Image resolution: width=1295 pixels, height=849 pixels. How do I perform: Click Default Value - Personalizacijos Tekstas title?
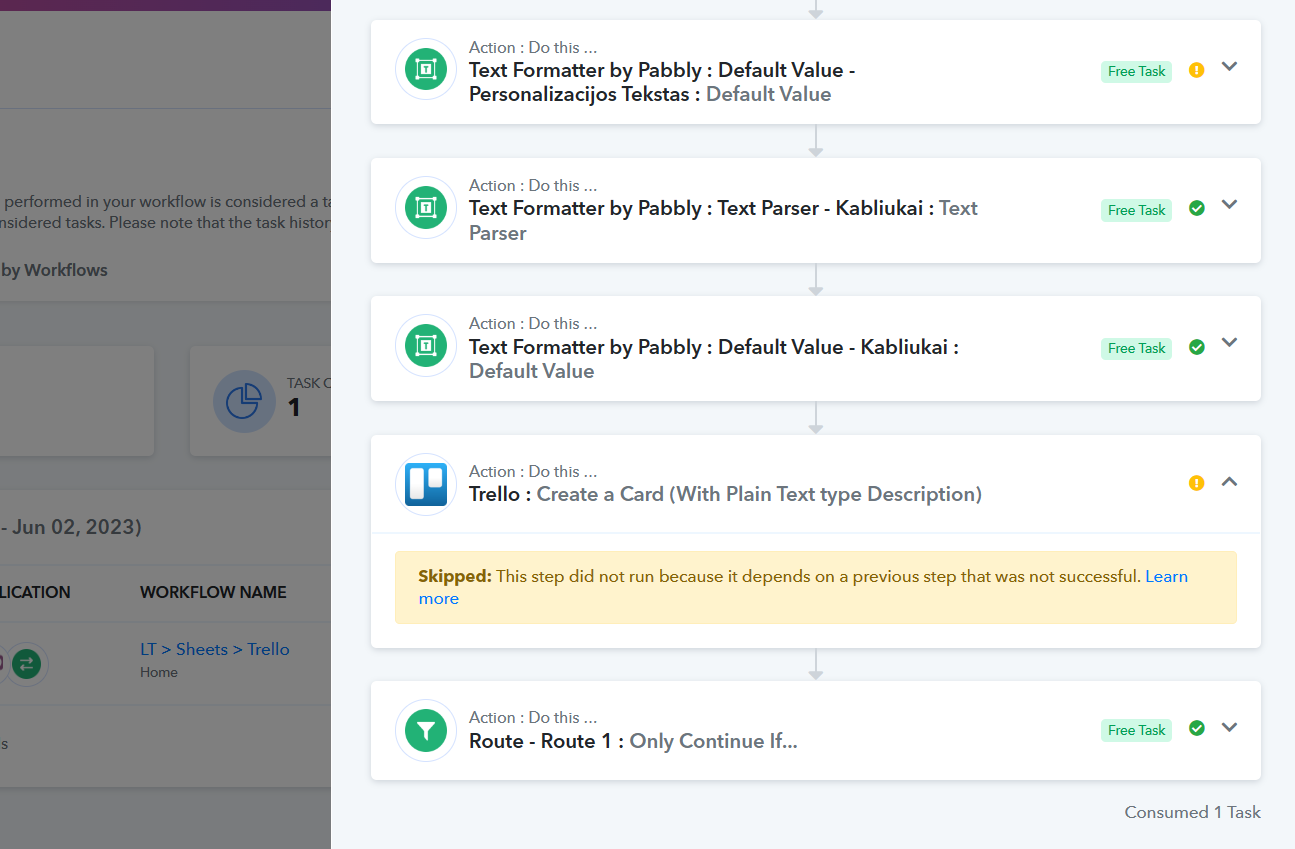click(662, 82)
